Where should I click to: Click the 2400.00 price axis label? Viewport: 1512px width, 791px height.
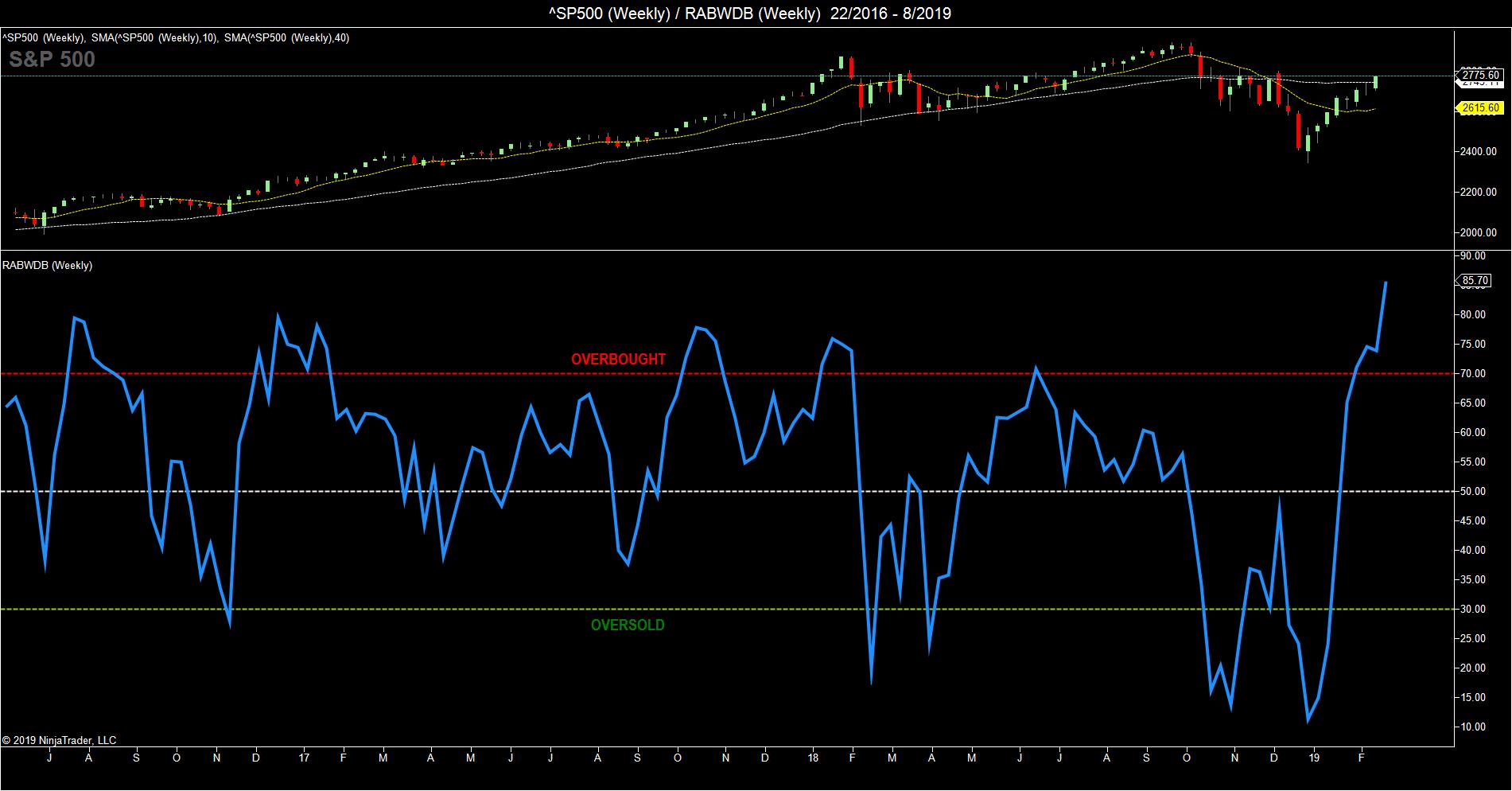coord(1478,151)
